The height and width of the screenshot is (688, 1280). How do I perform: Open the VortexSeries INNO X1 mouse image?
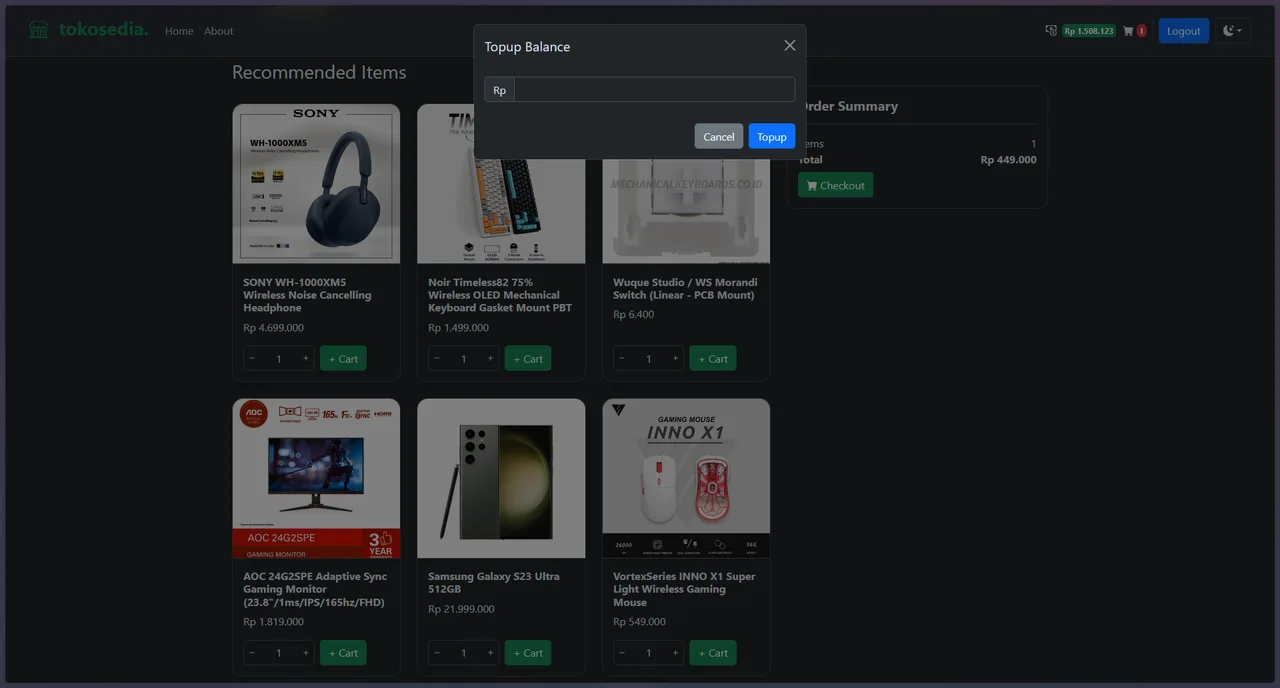coord(686,478)
